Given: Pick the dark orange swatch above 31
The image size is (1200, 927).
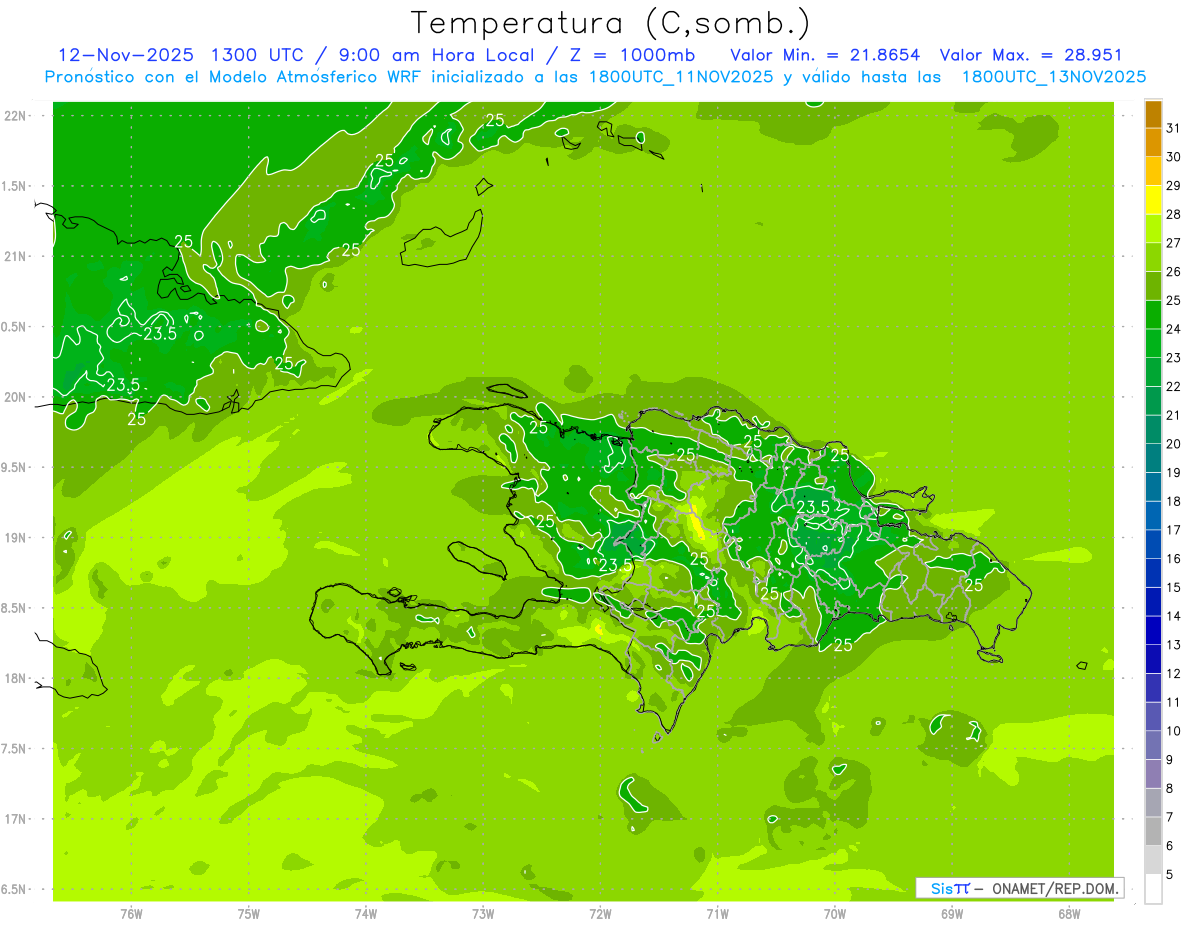Looking at the screenshot, I should (x=1153, y=115).
